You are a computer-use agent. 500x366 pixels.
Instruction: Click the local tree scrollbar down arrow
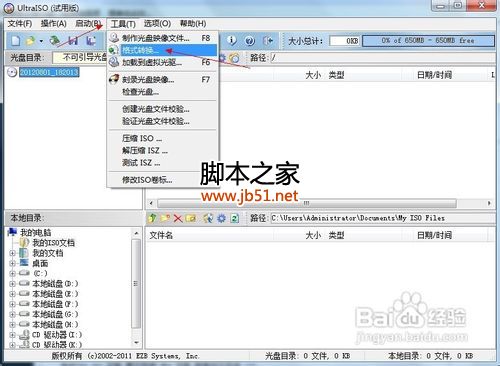[136, 343]
